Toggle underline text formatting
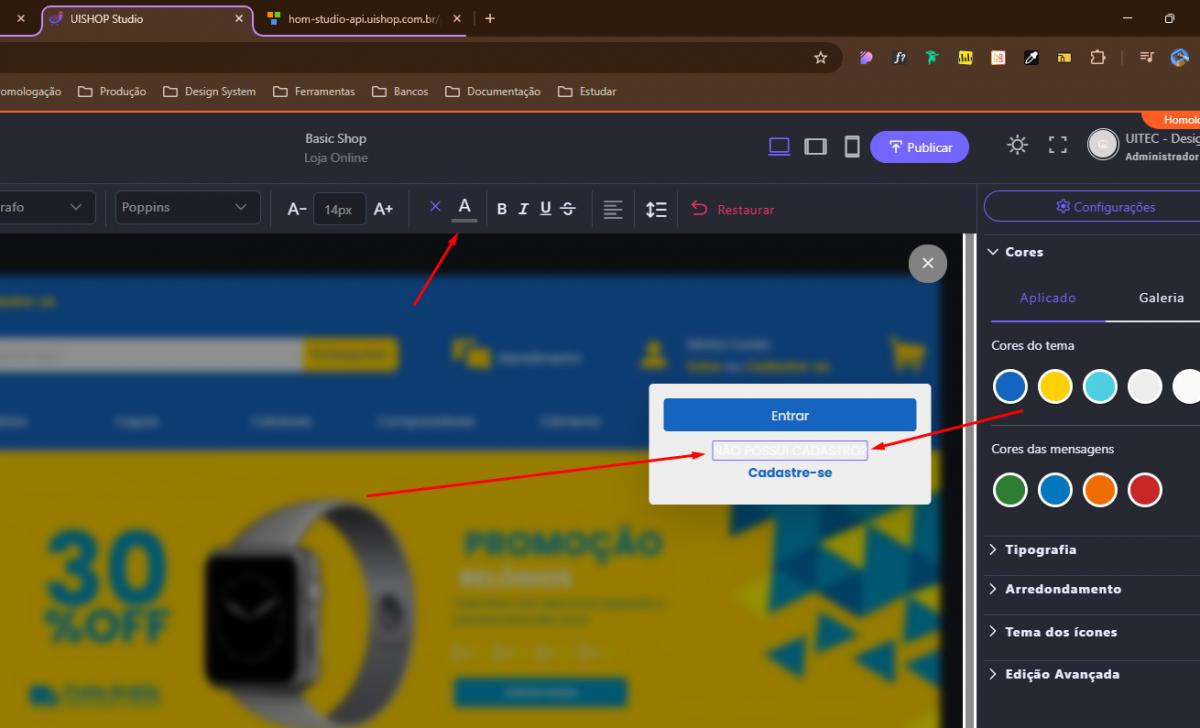Screen dimensions: 1200x728 pos(545,209)
